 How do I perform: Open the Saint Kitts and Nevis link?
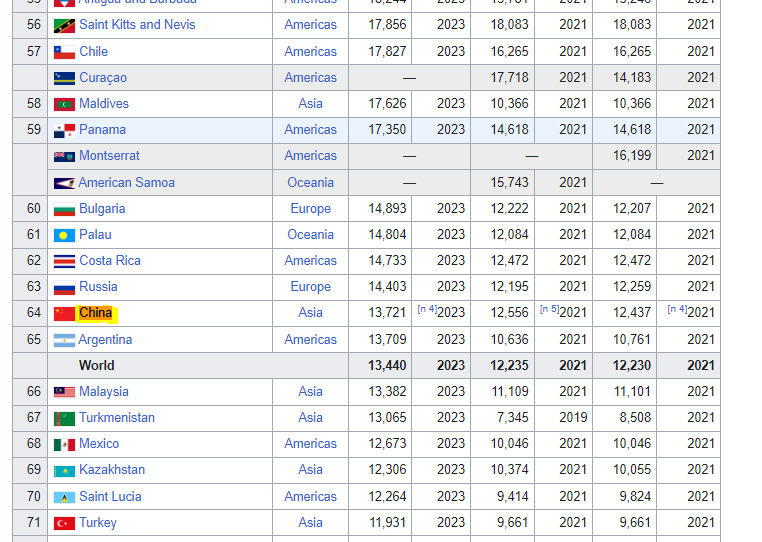pyautogui.click(x=137, y=25)
